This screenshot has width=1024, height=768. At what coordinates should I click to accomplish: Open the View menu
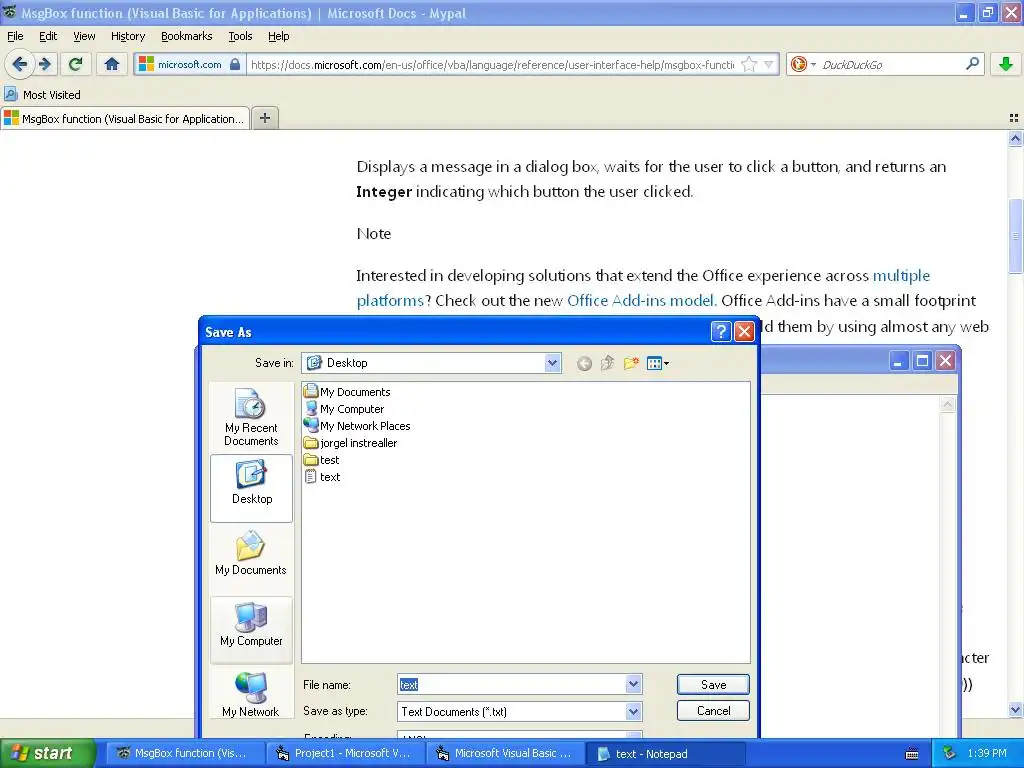(x=84, y=36)
